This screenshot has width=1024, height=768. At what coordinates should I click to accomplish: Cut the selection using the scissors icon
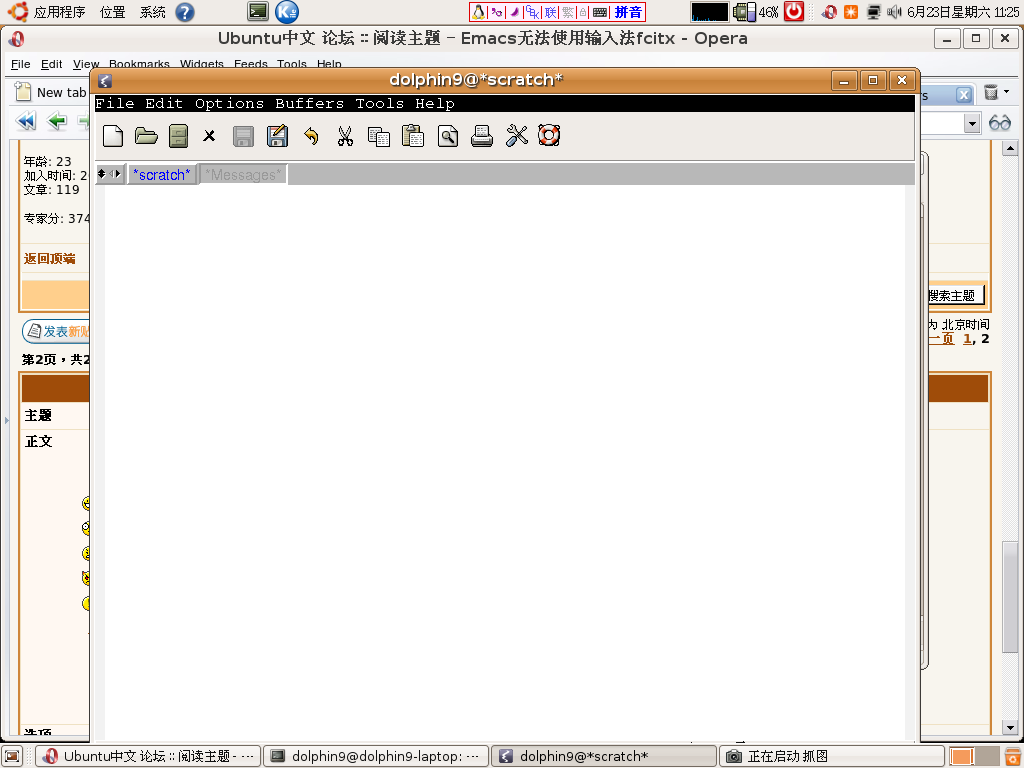(345, 136)
